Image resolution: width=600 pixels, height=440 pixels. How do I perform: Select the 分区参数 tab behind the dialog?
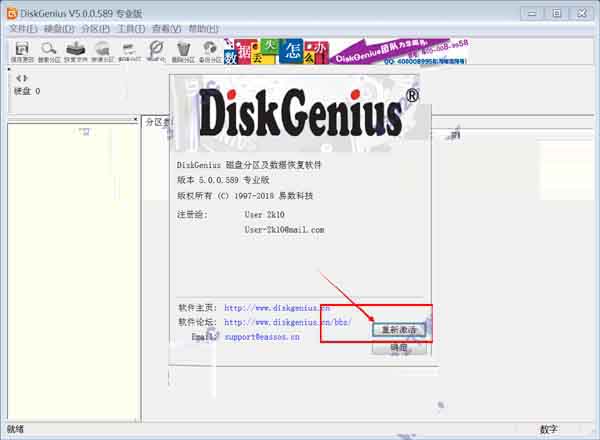coord(157,122)
